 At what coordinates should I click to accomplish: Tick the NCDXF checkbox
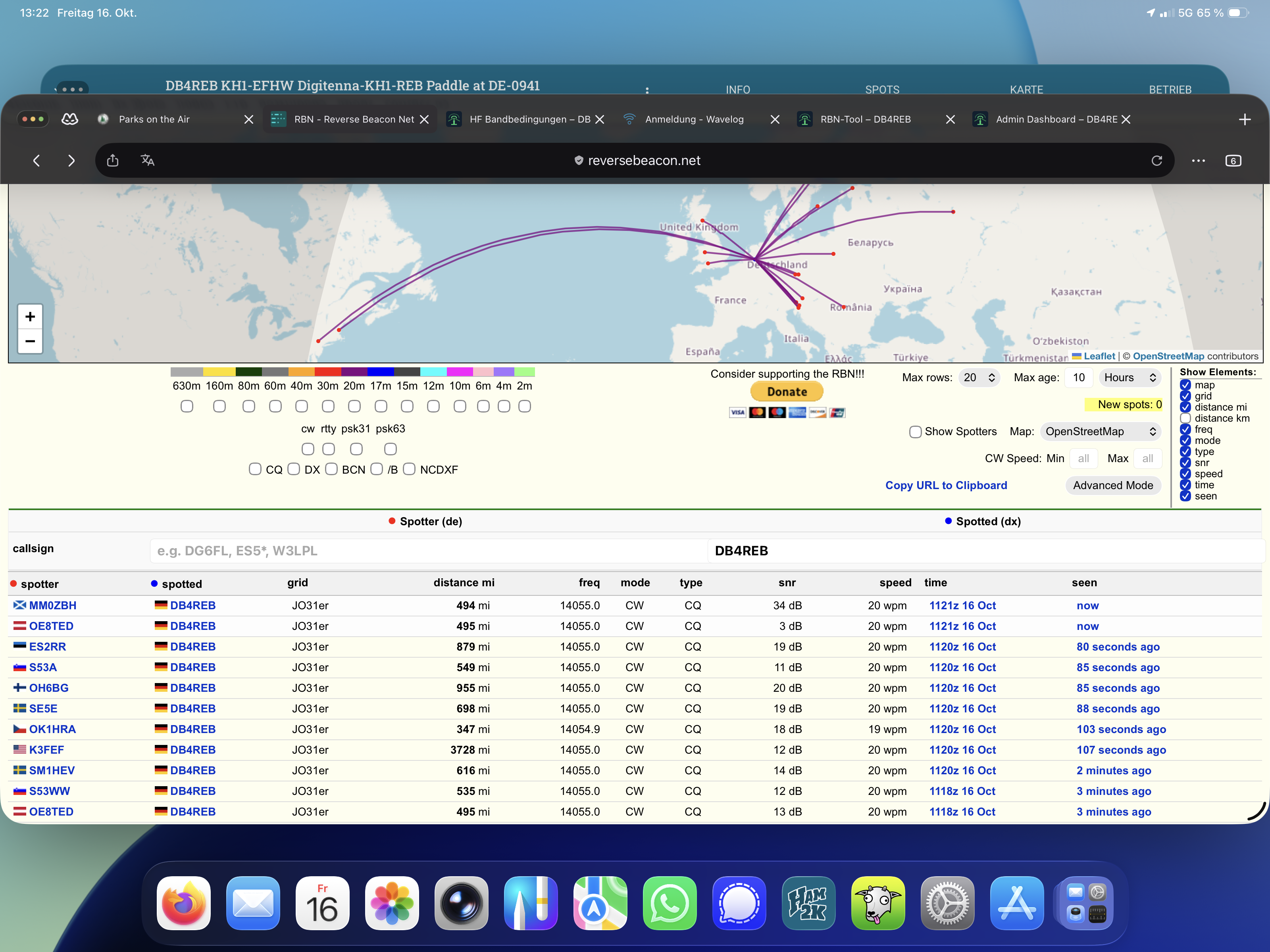coord(409,469)
